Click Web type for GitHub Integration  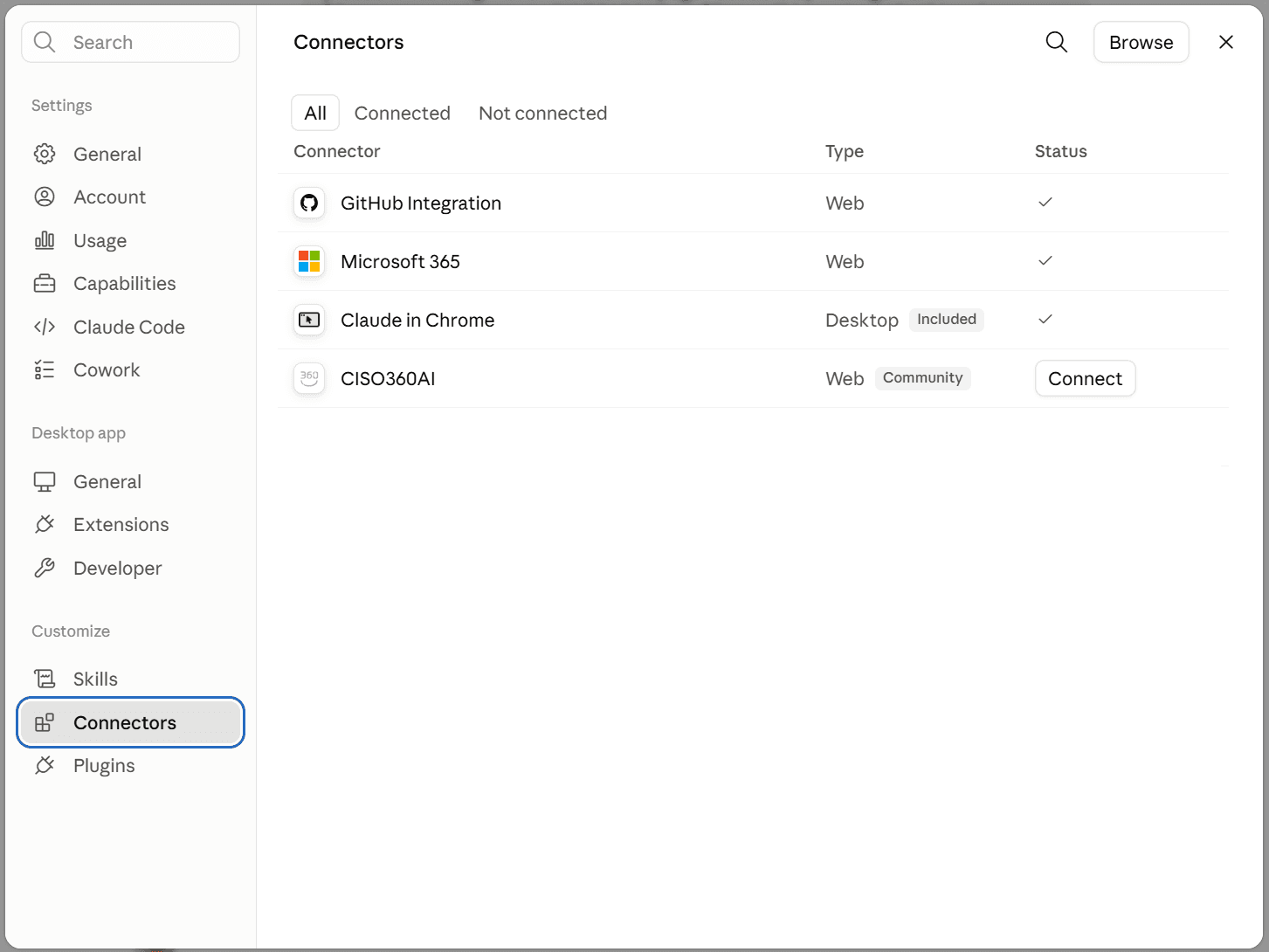coord(845,203)
